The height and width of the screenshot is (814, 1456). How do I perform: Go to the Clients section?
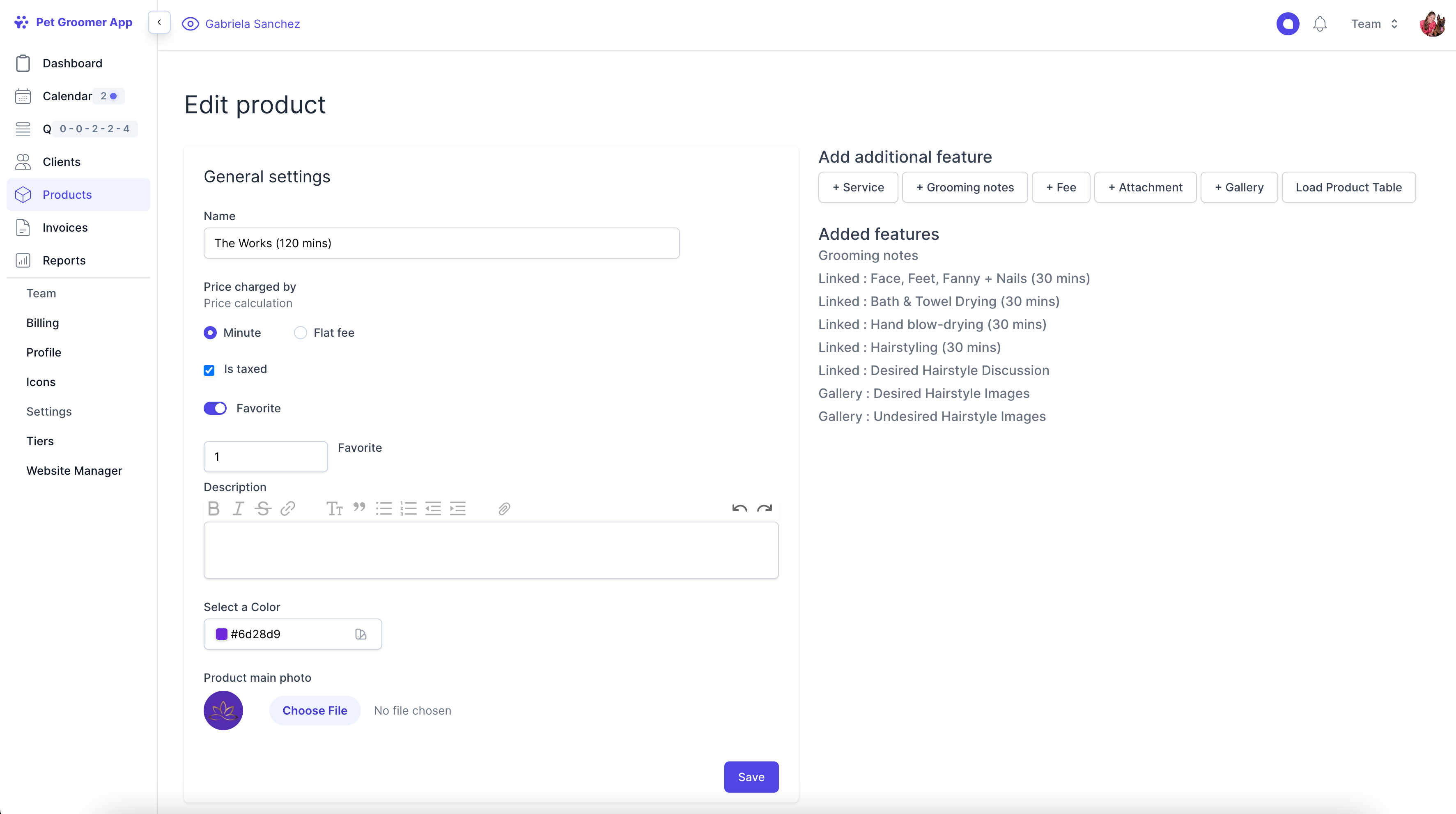62,162
